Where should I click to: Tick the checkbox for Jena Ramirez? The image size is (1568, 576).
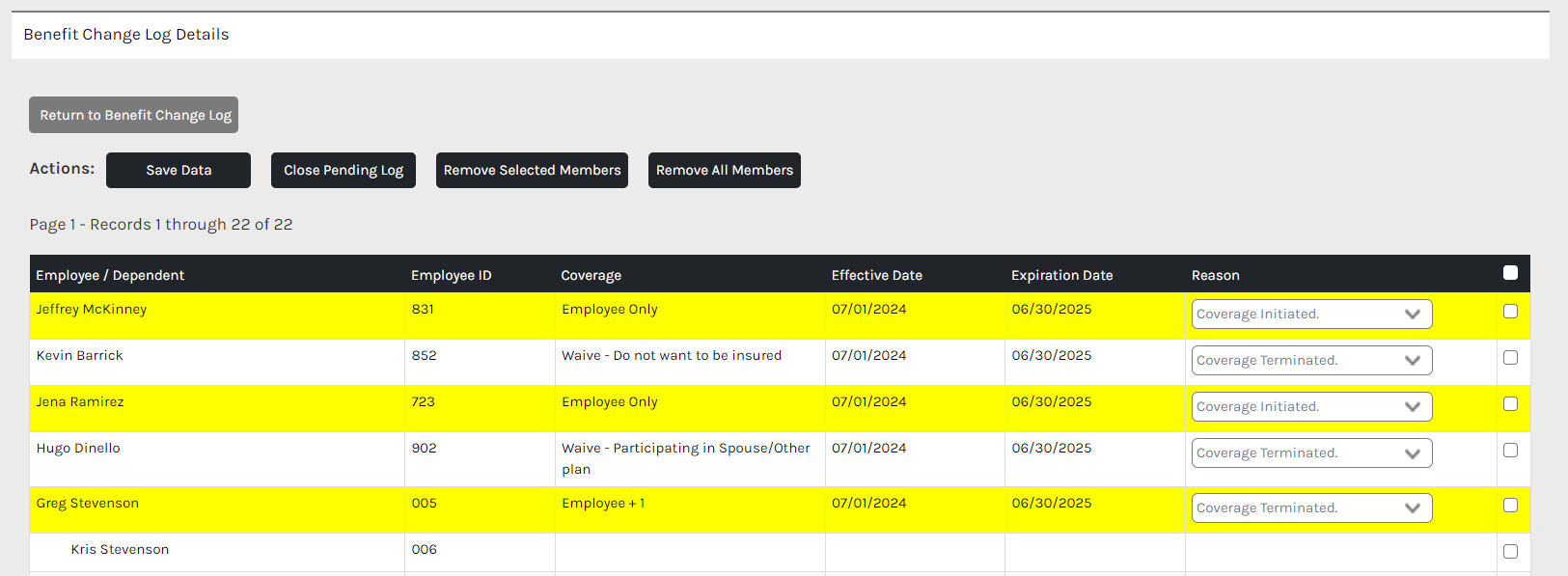(x=1510, y=404)
